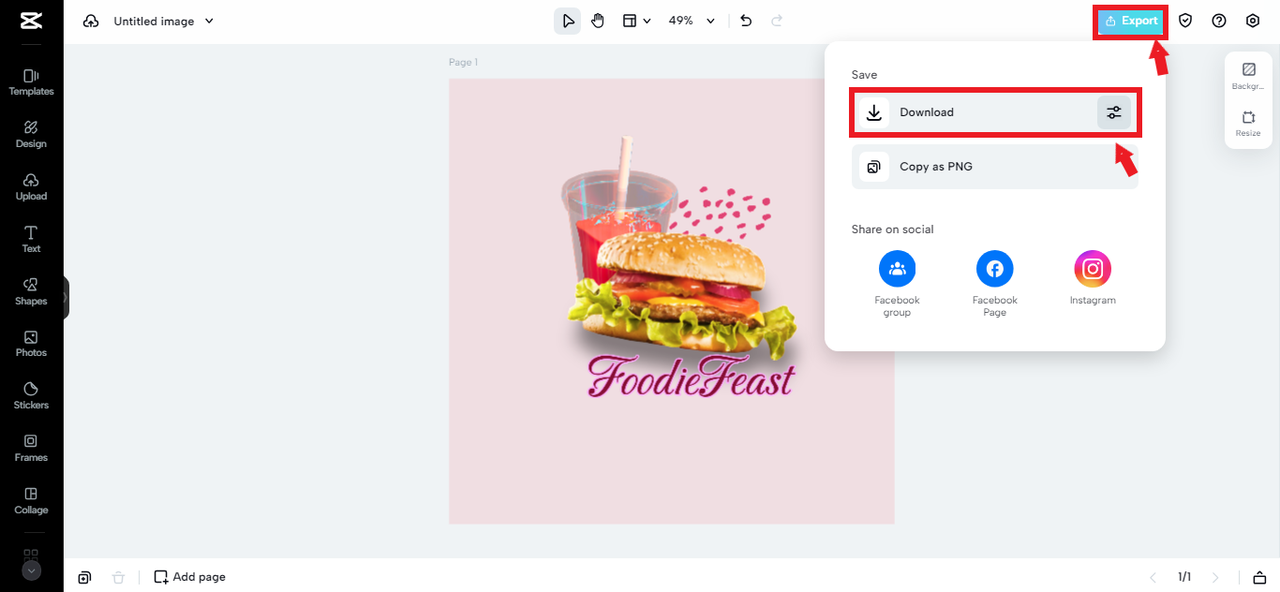Select the pointer selection tool
This screenshot has height=592, width=1280.
tap(568, 21)
